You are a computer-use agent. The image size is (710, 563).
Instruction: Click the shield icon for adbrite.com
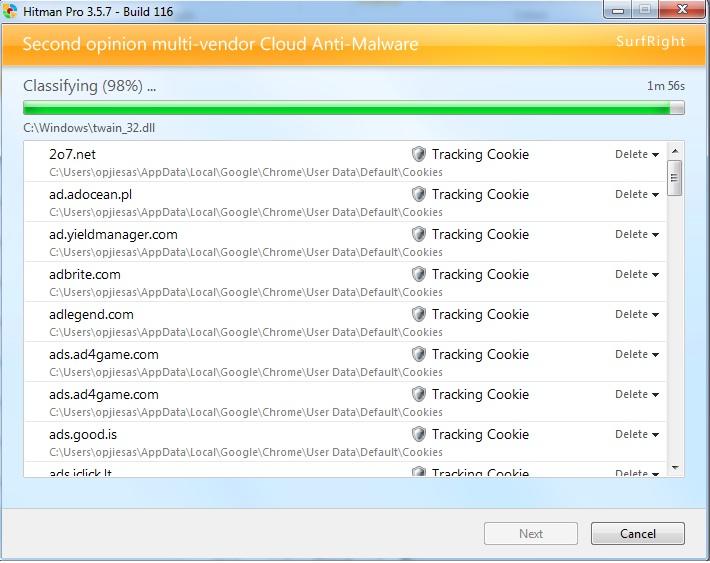coord(419,274)
